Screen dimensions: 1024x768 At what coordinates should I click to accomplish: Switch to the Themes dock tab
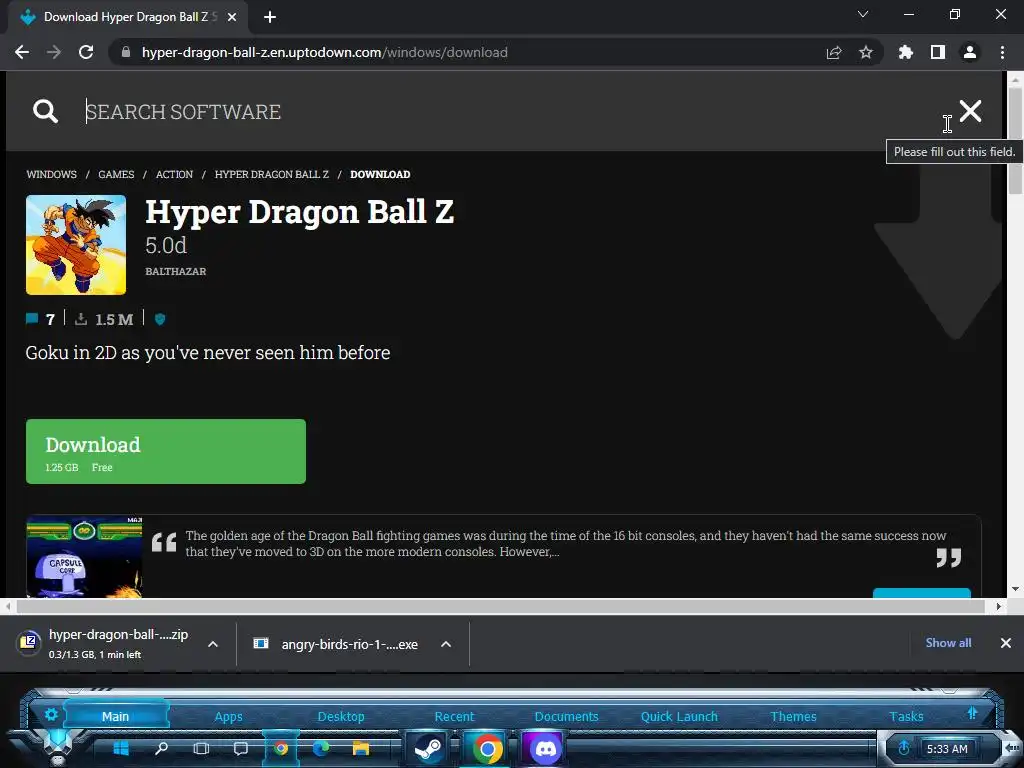click(x=793, y=716)
